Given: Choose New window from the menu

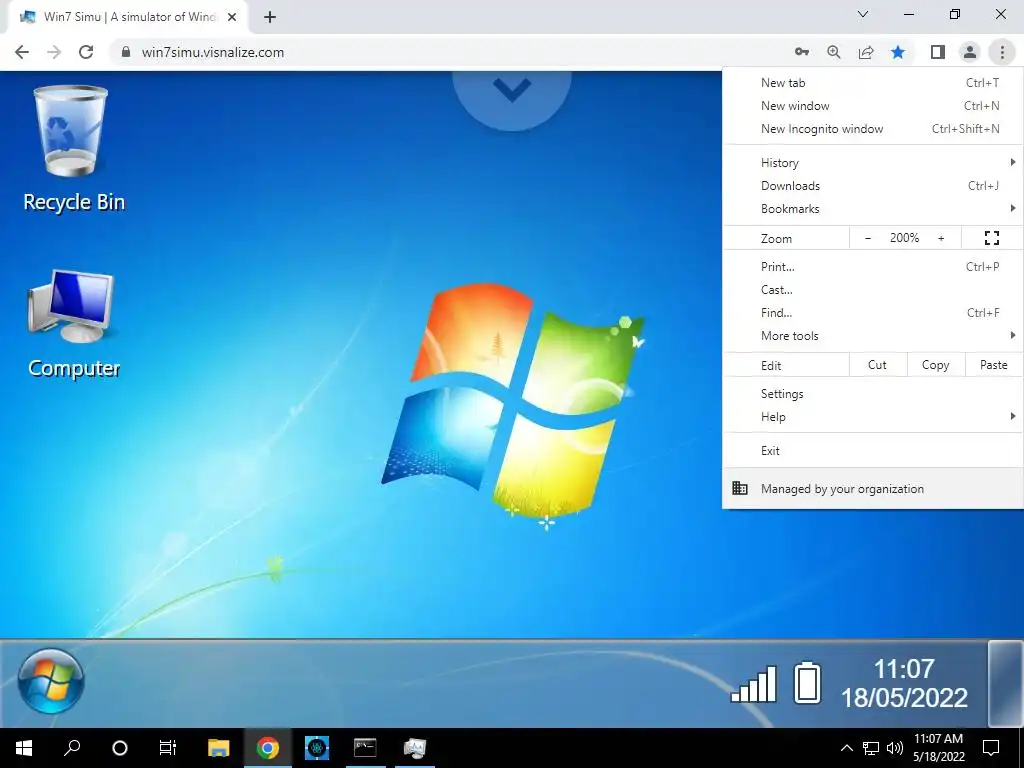Looking at the screenshot, I should (x=872, y=106).
